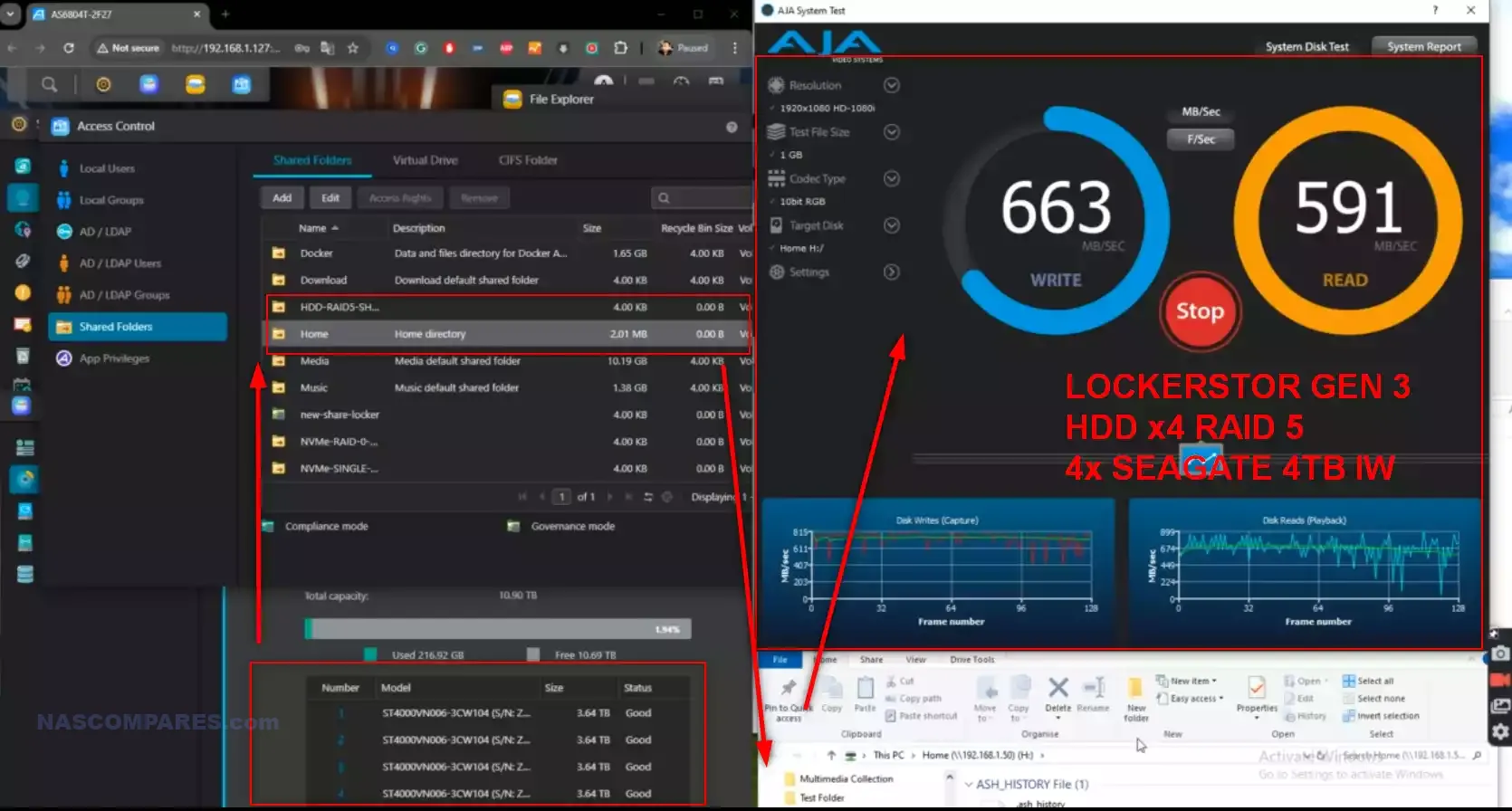Open the NAS desktop search magnifier
1512x811 pixels.
tap(50, 84)
